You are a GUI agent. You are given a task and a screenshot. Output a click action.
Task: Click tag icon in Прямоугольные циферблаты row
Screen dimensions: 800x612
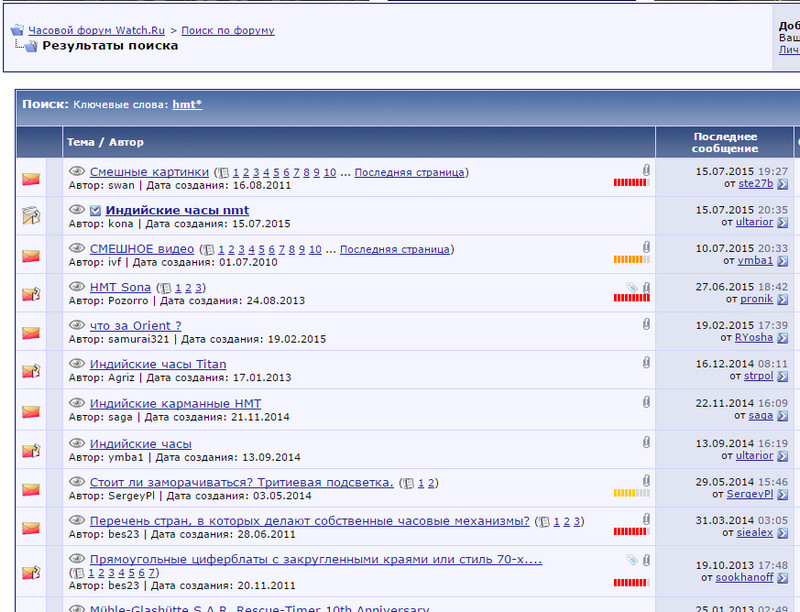(x=631, y=559)
